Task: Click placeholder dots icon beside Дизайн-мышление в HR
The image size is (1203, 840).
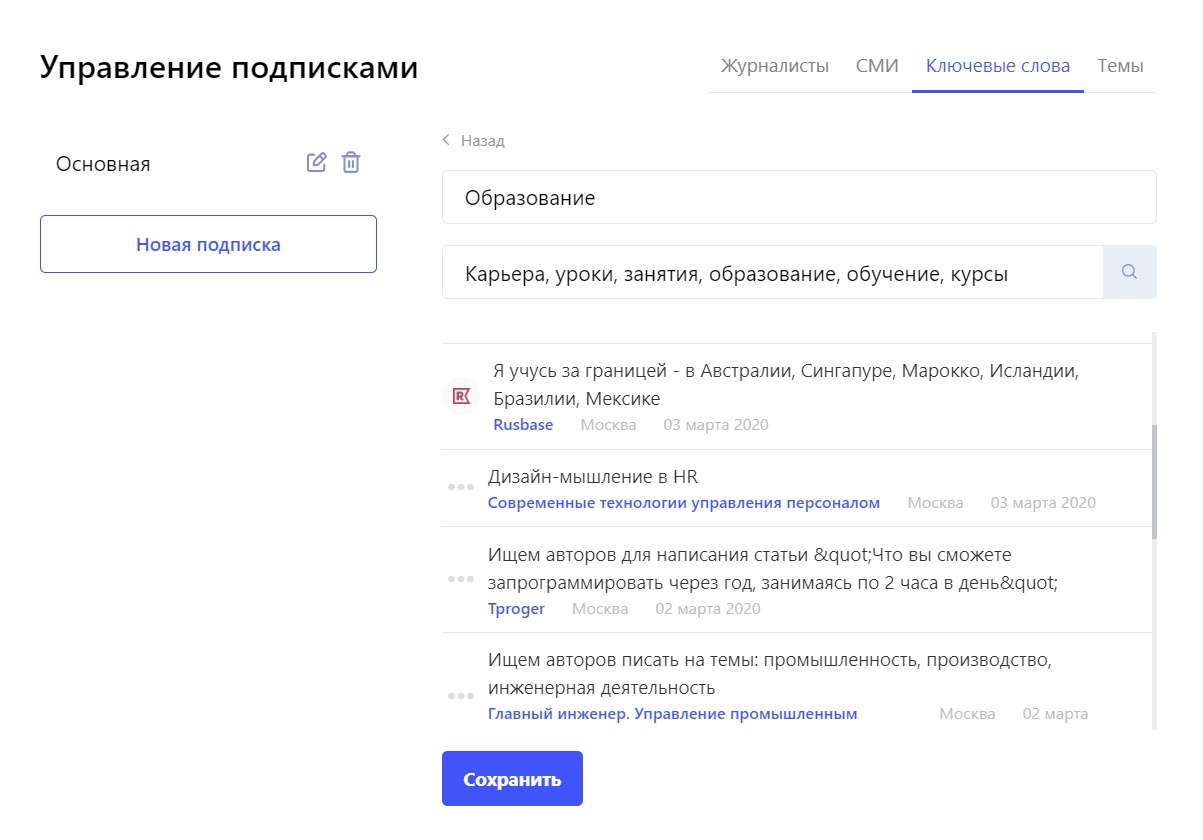Action: click(461, 487)
